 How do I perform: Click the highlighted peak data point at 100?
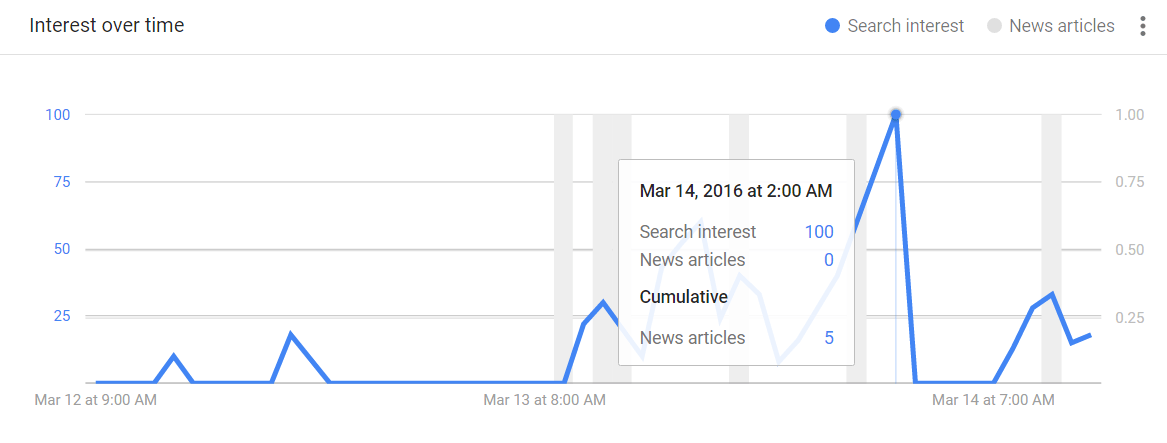pos(896,114)
